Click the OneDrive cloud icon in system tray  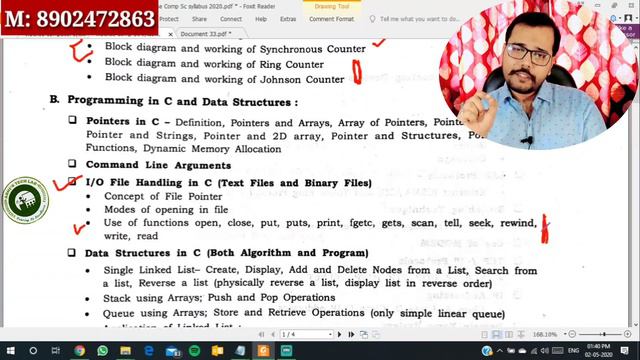click(x=522, y=351)
